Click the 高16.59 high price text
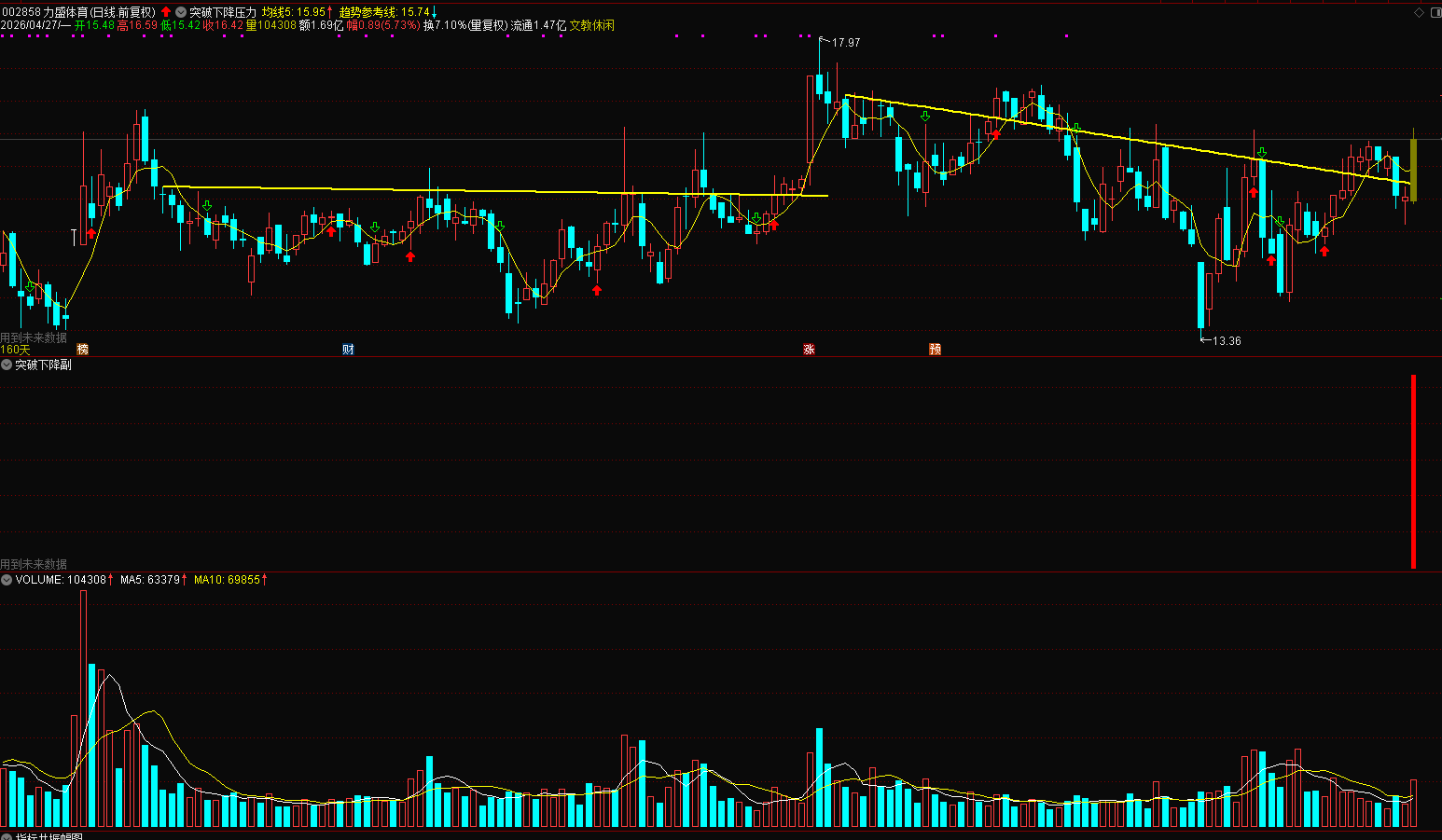This screenshot has width=1442, height=840. point(137,25)
